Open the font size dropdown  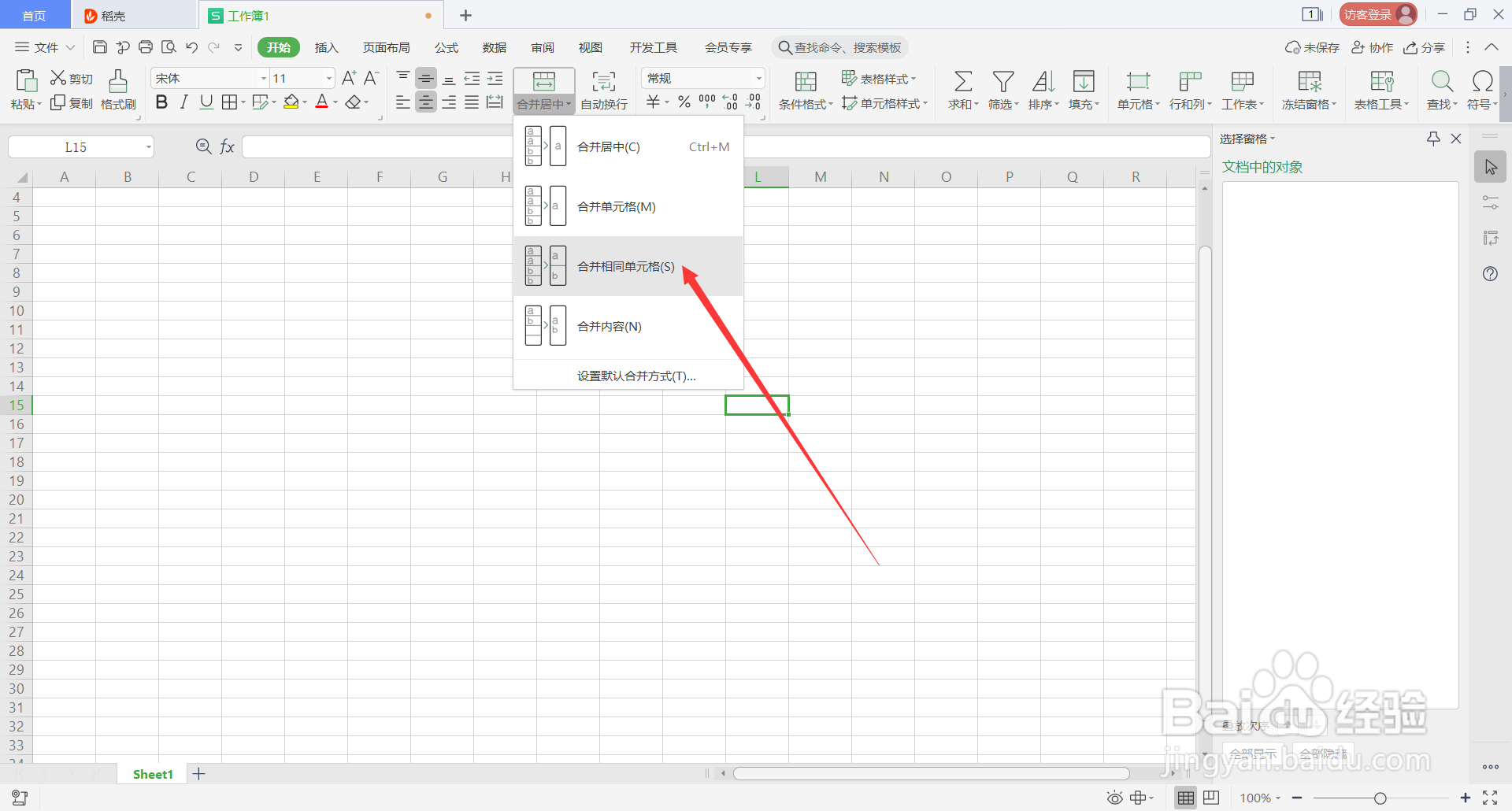[328, 78]
